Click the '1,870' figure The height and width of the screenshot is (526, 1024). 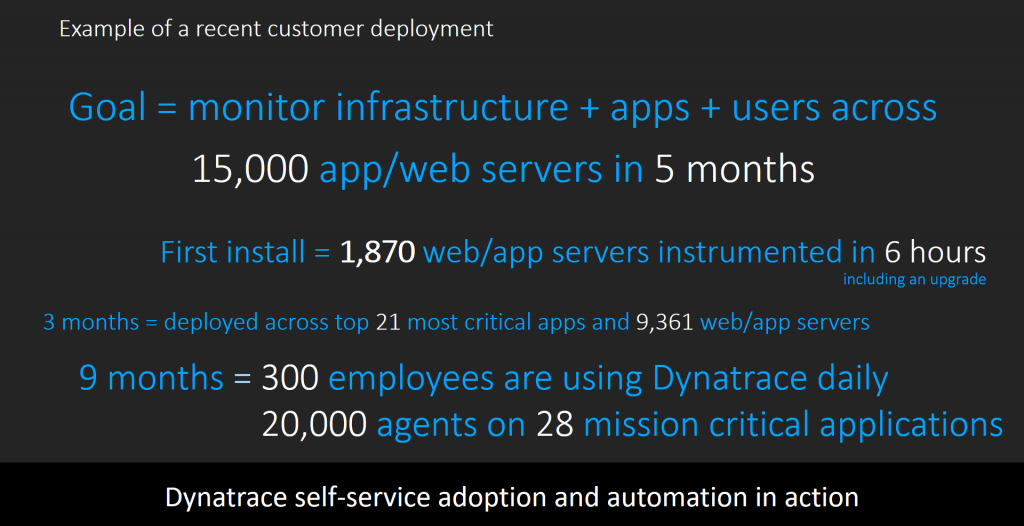point(377,253)
